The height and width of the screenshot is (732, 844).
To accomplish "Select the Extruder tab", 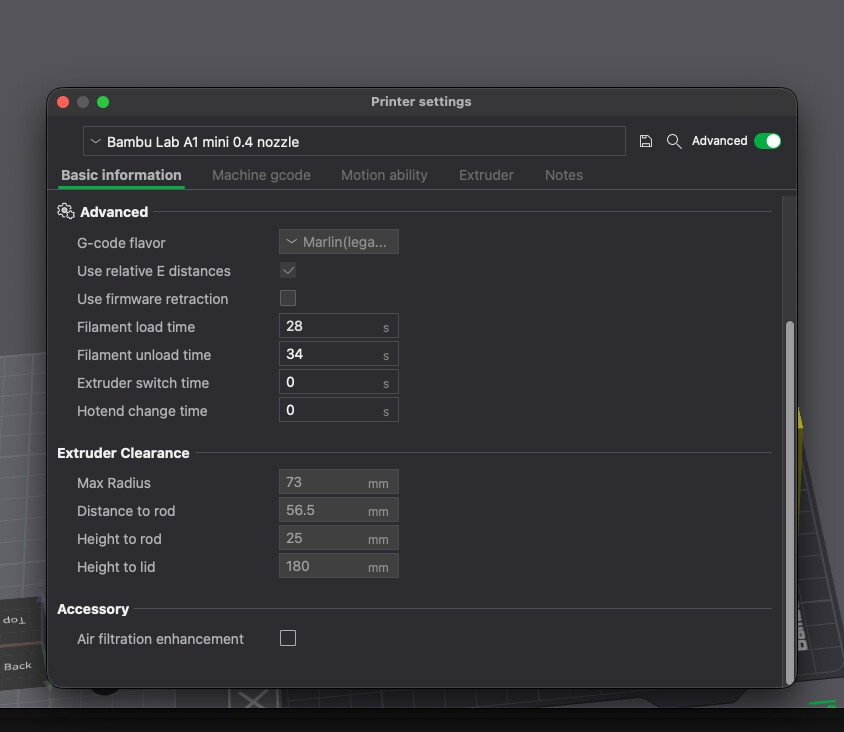I will tap(486, 175).
